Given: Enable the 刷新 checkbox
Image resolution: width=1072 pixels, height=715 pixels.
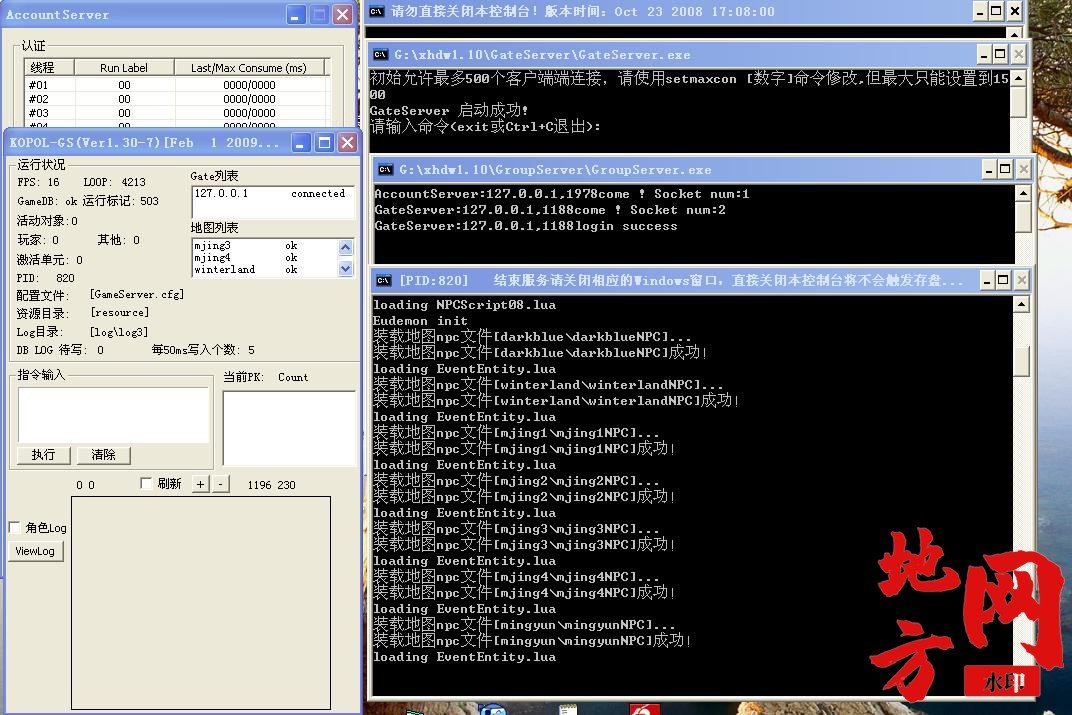Looking at the screenshot, I should (146, 483).
